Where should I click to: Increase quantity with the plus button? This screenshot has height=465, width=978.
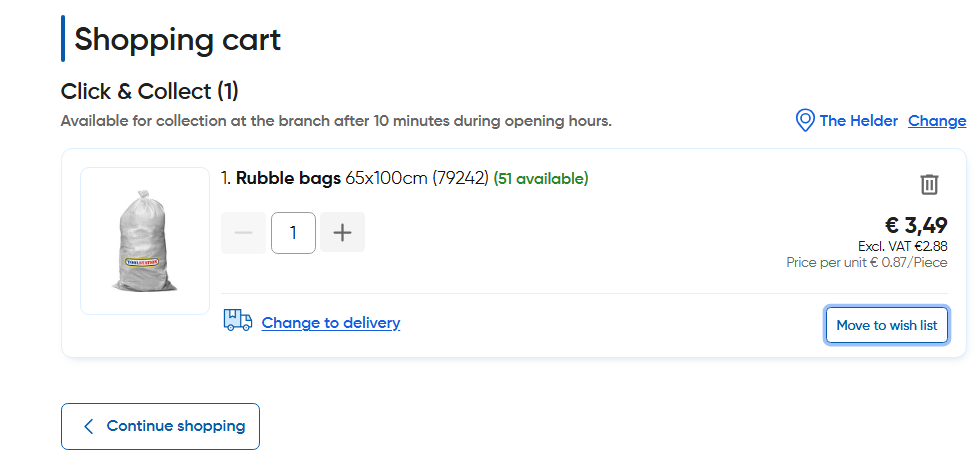click(x=342, y=233)
